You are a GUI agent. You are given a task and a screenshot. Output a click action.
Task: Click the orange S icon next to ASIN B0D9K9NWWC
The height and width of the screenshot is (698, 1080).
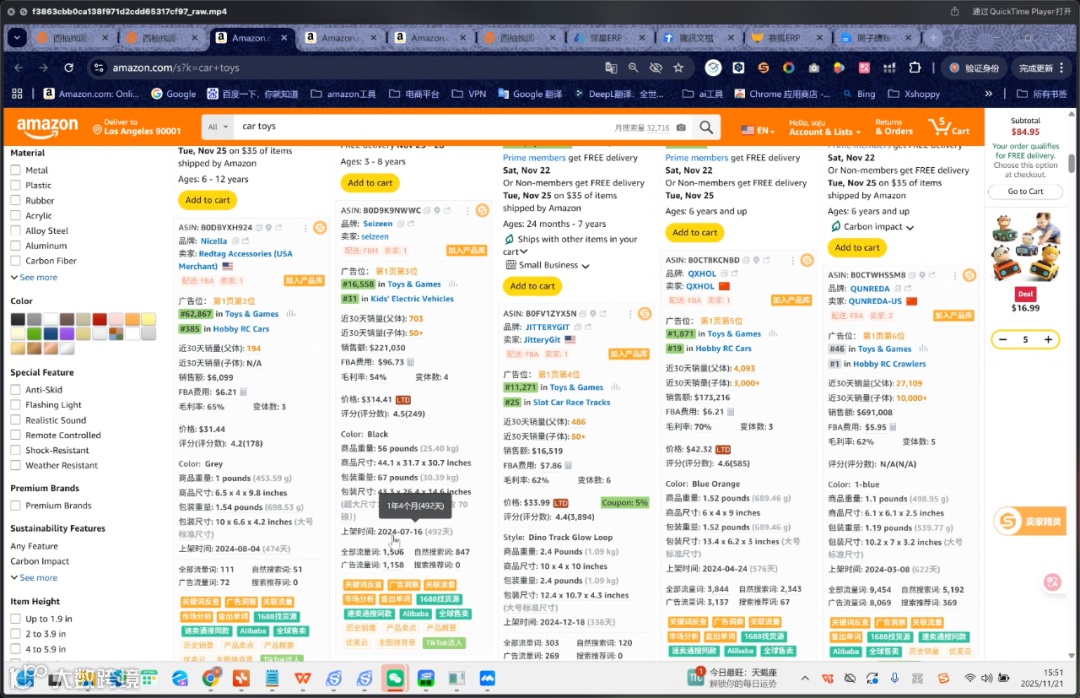click(482, 210)
